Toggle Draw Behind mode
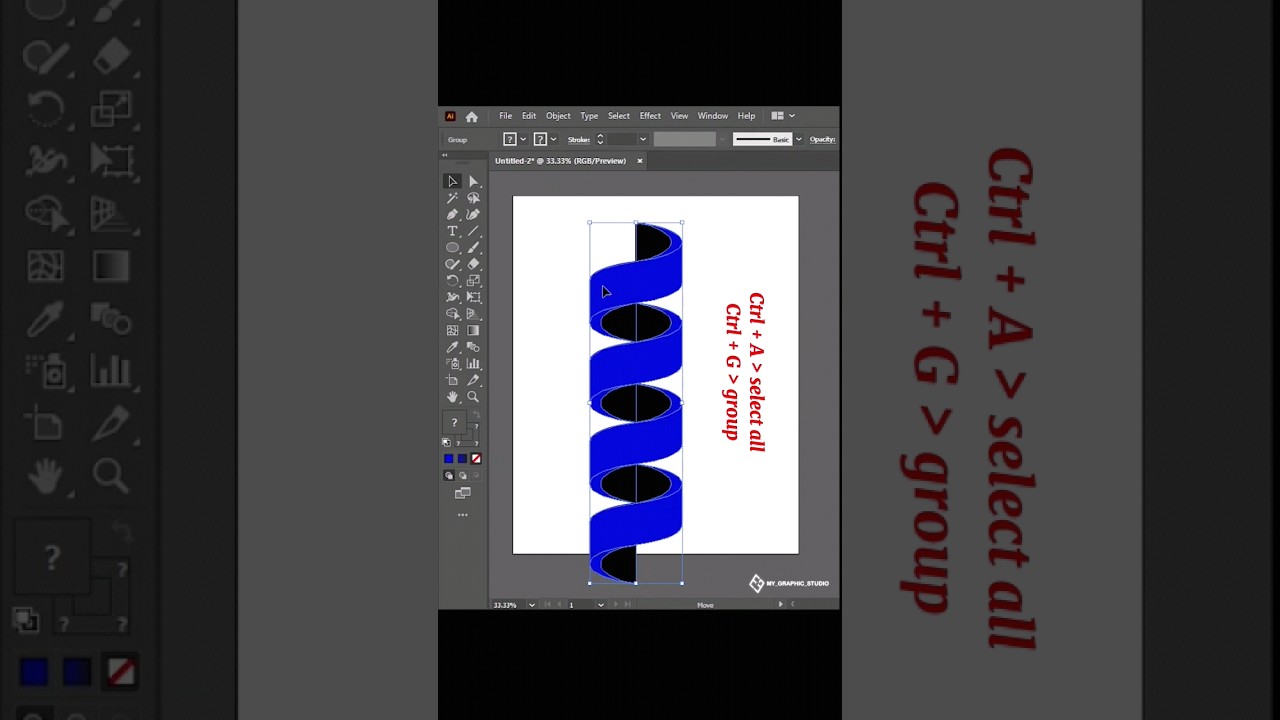 [462, 476]
